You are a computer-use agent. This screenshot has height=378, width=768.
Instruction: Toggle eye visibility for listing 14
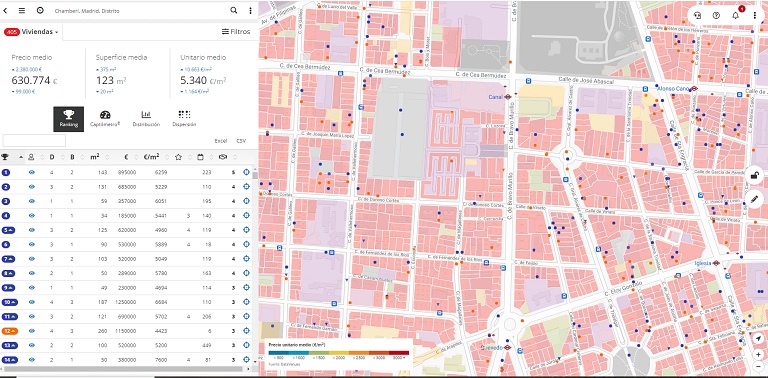click(x=32, y=360)
